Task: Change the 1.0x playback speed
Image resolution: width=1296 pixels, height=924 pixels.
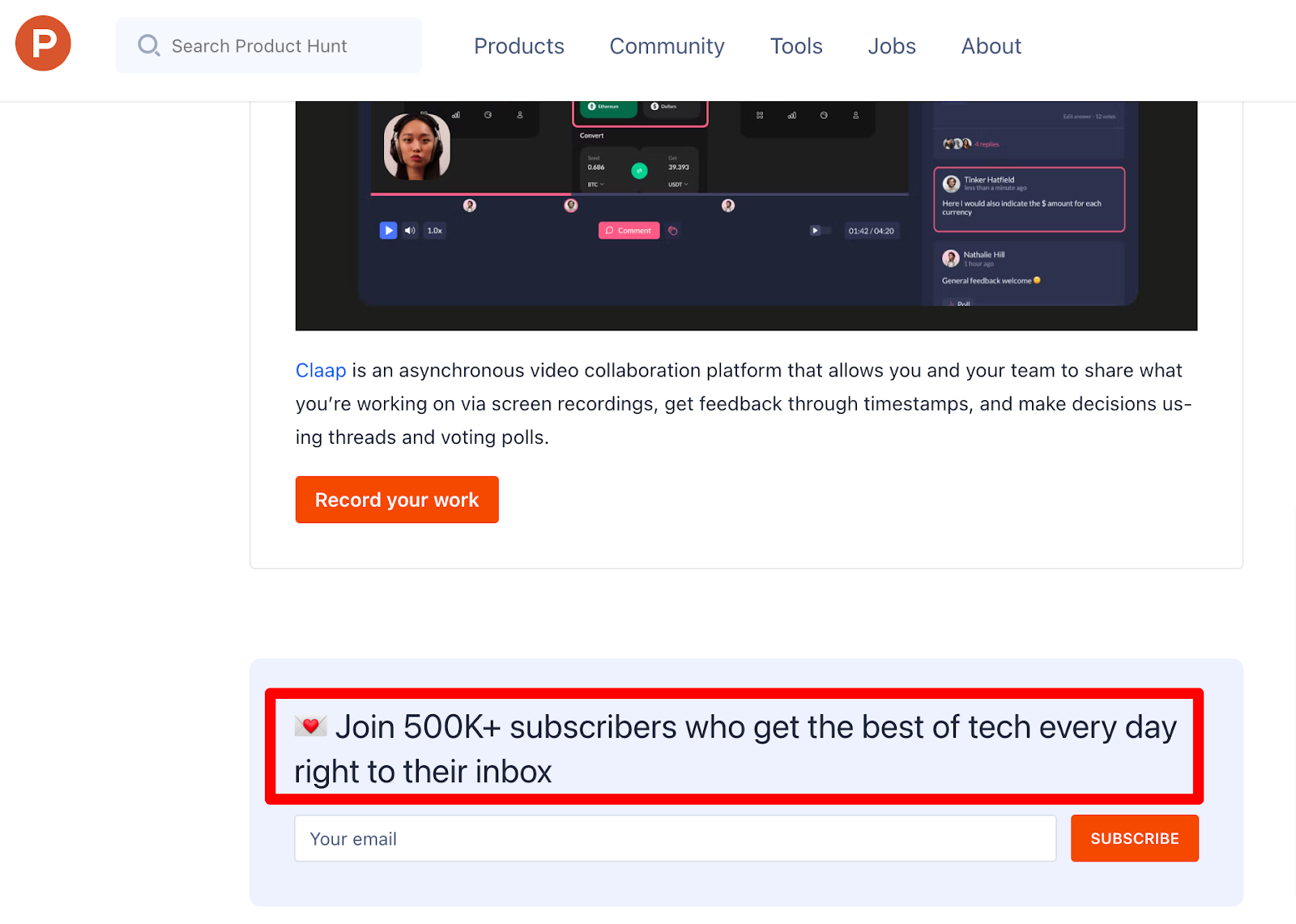Action: coord(435,231)
